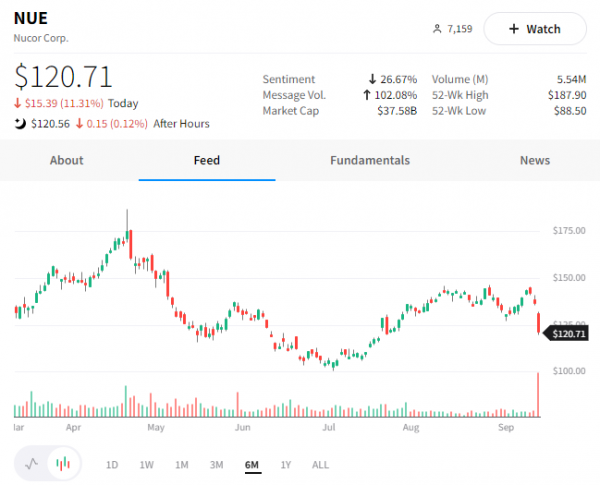Go to the News tab
This screenshot has height=485, width=600.
(535, 160)
